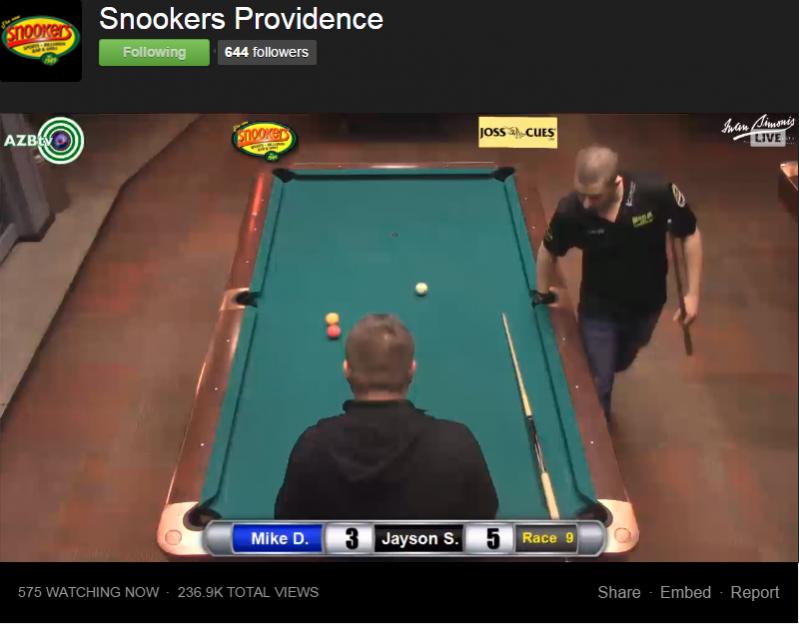Select the Report link
This screenshot has width=799, height=624.
(x=755, y=592)
